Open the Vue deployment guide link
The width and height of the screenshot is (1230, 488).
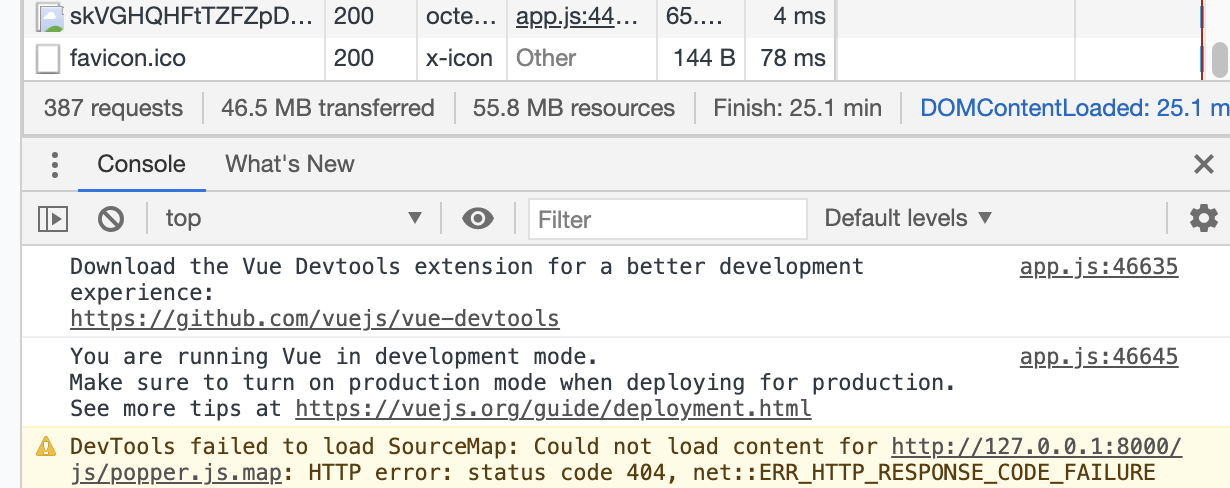[x=553, y=409]
